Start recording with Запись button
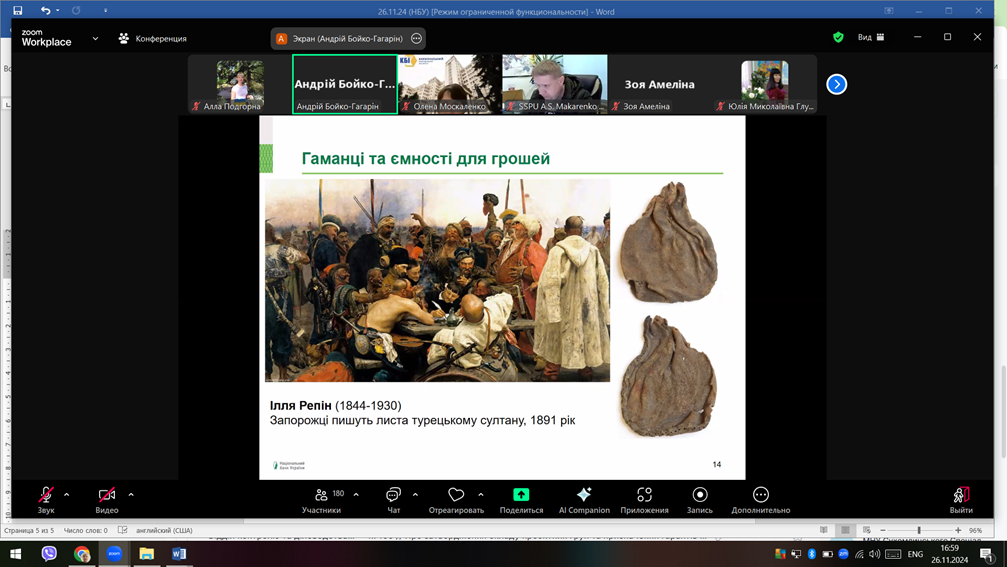The height and width of the screenshot is (567, 1007). (700, 496)
